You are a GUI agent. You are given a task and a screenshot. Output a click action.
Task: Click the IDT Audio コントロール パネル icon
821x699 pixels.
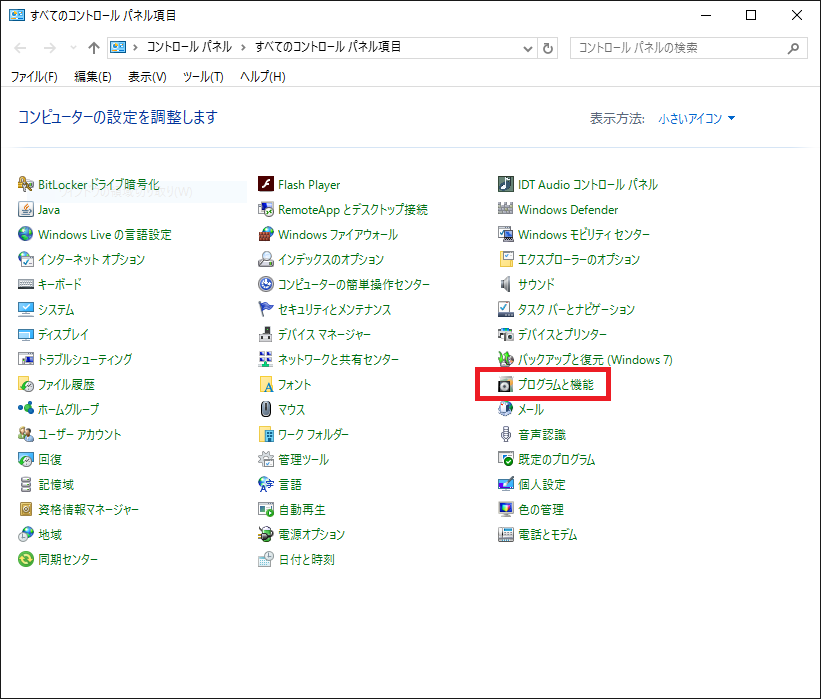(x=505, y=184)
